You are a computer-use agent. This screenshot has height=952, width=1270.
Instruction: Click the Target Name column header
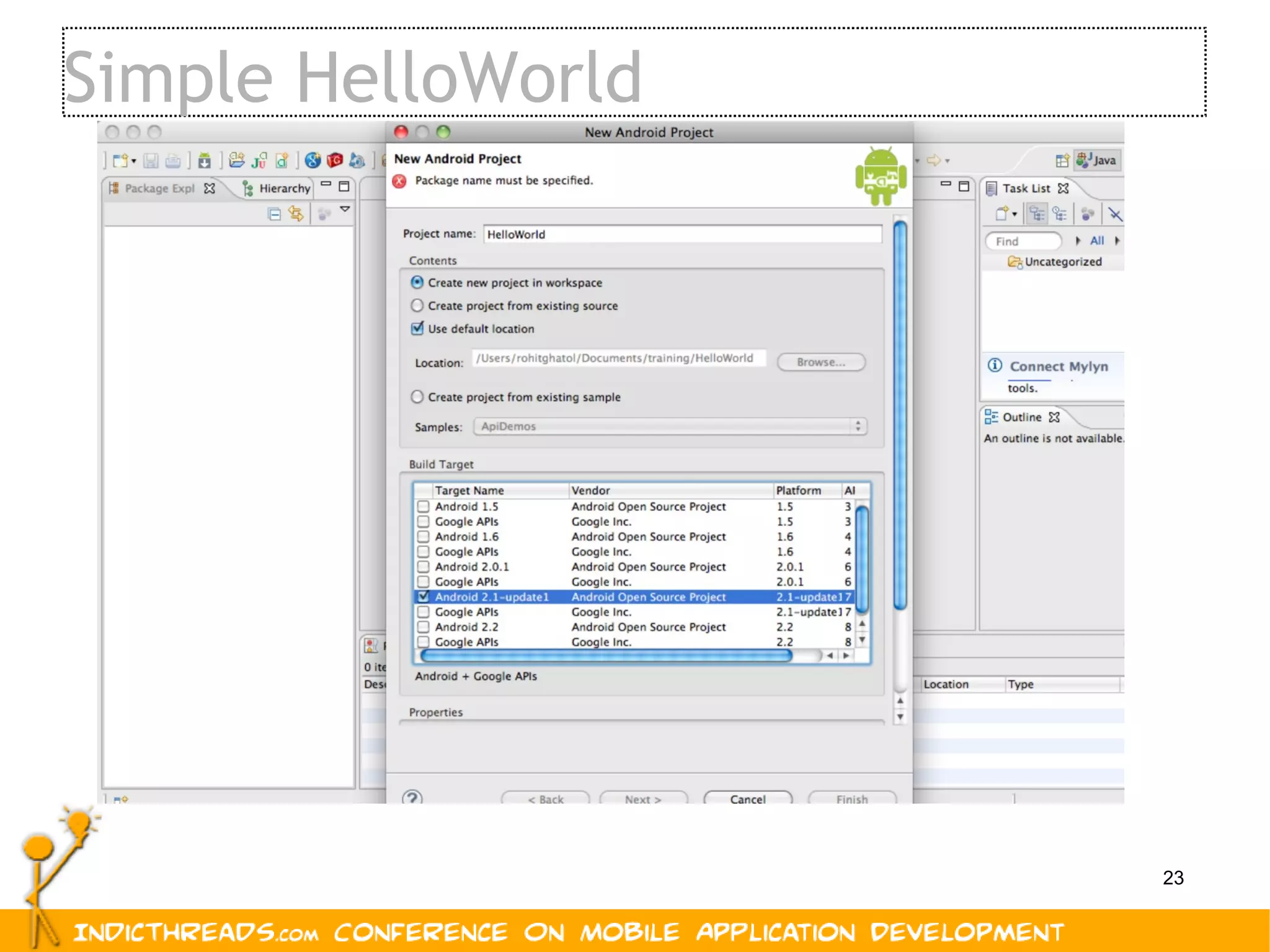click(x=500, y=490)
